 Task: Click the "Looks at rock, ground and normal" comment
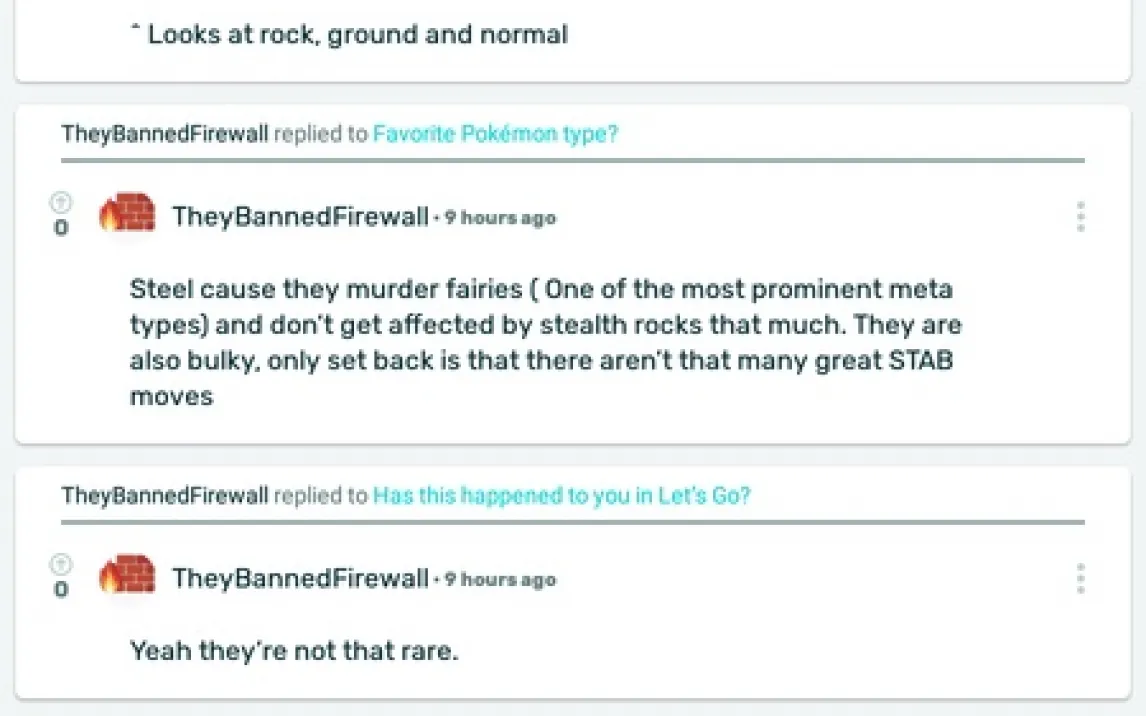[357, 35]
